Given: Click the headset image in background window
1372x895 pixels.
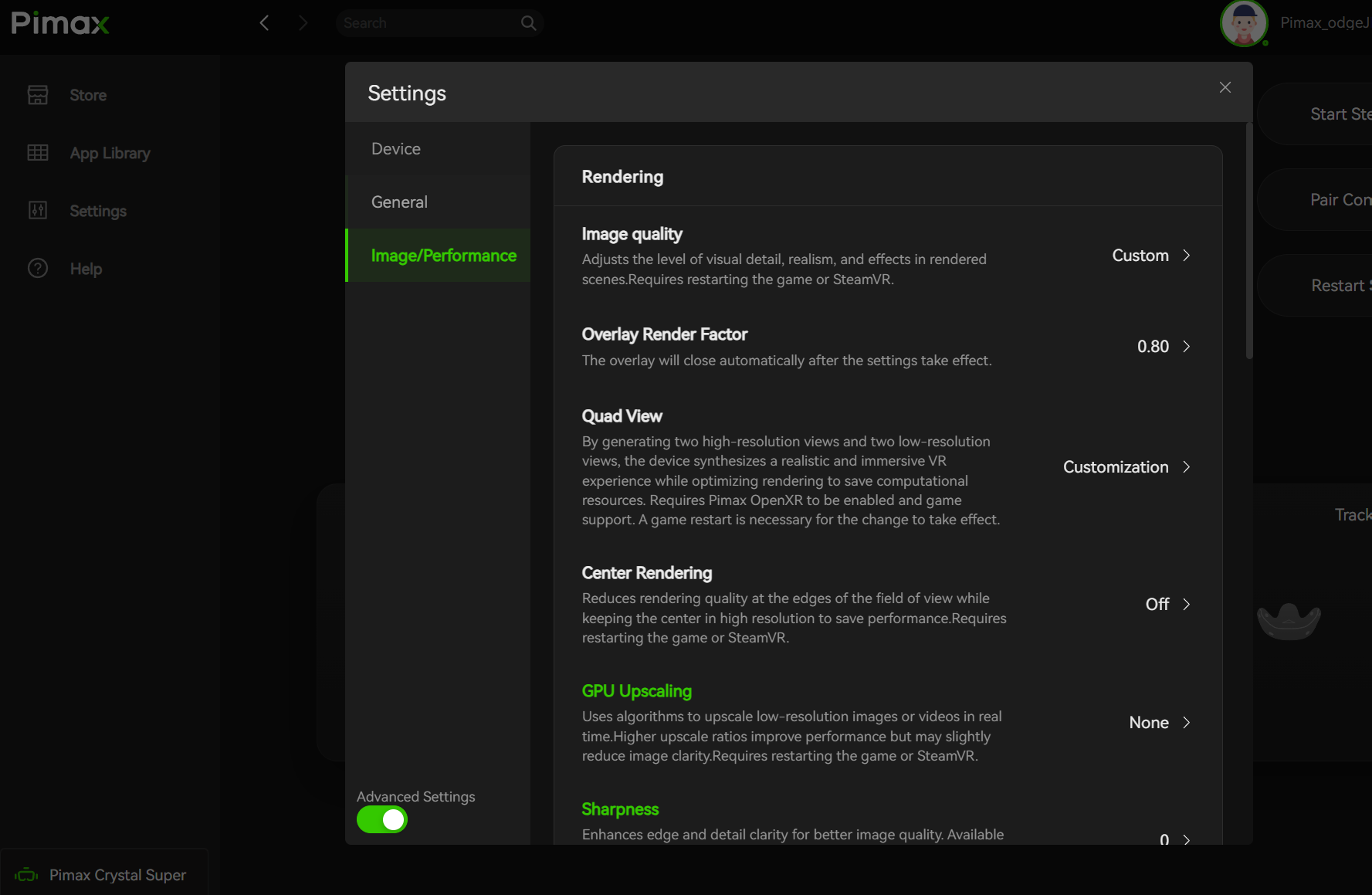Looking at the screenshot, I should 1289,622.
